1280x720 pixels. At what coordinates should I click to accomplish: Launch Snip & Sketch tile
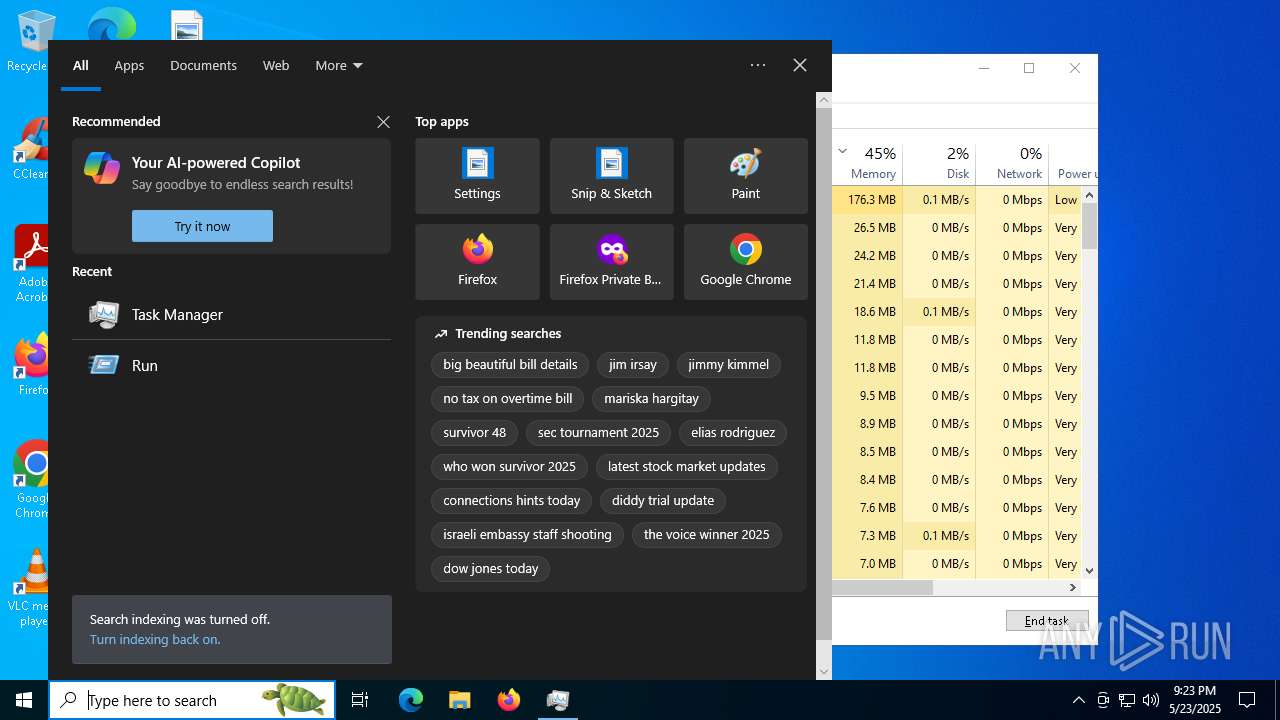click(x=611, y=176)
